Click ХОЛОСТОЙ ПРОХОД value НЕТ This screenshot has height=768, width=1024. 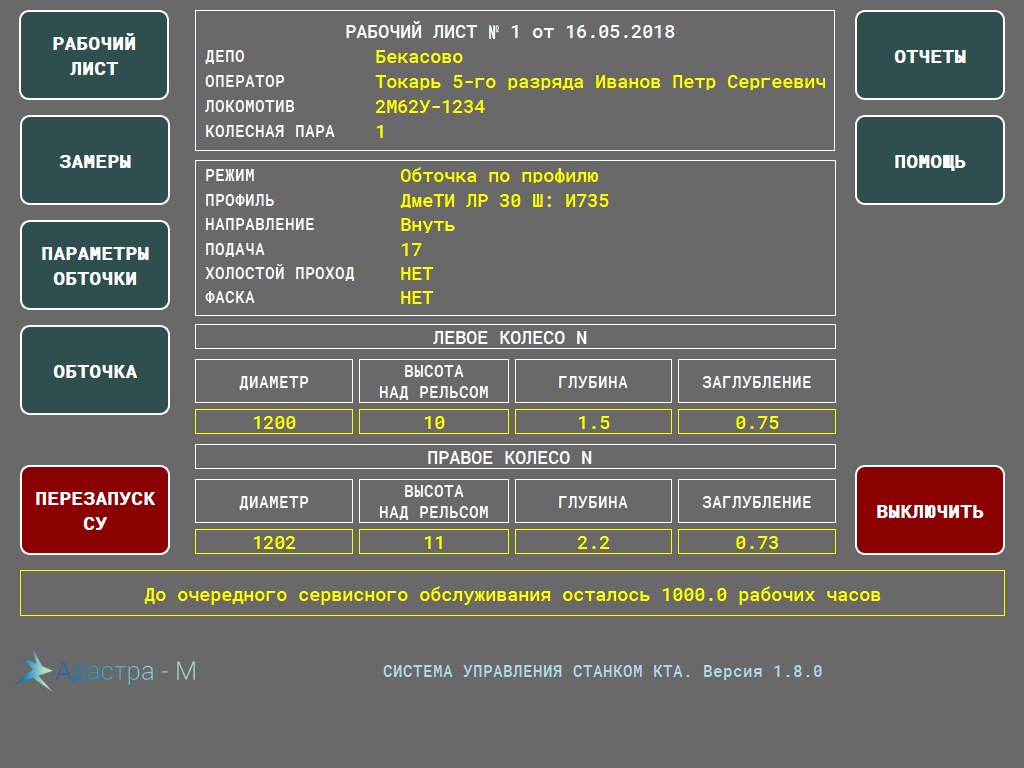[x=416, y=274]
